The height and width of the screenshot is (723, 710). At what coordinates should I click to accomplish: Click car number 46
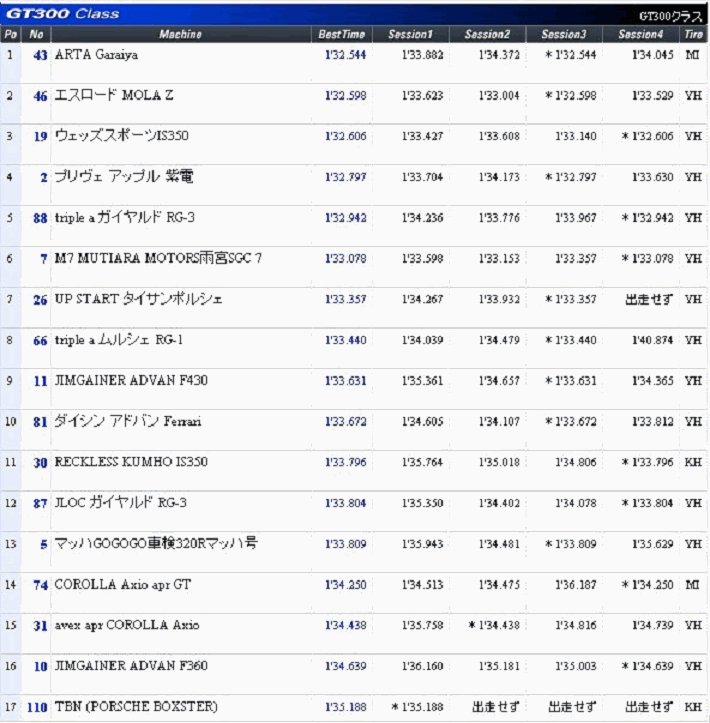coord(40,96)
